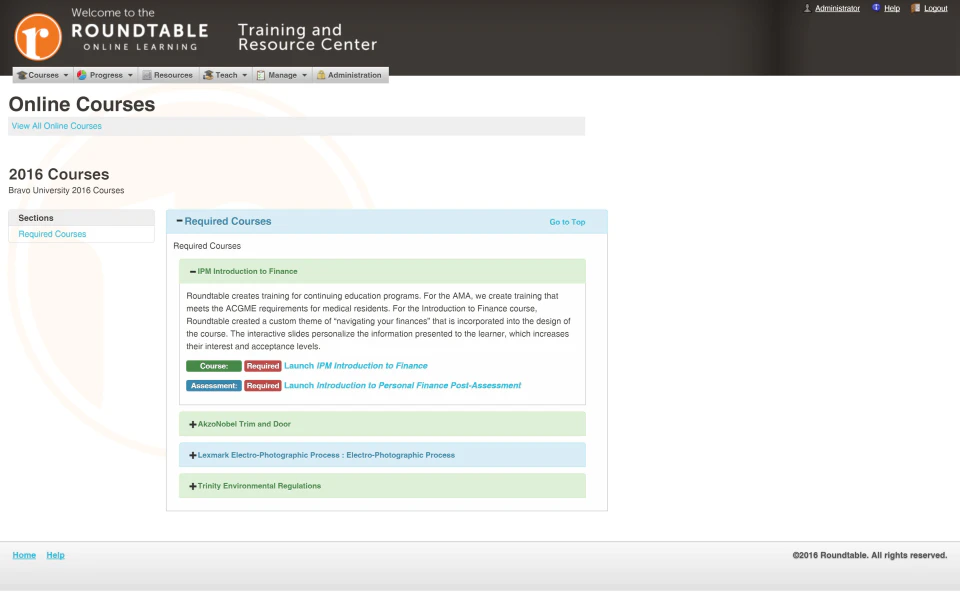Open the Resources image icon
Viewport: 960px width, 592px height.
click(146, 74)
